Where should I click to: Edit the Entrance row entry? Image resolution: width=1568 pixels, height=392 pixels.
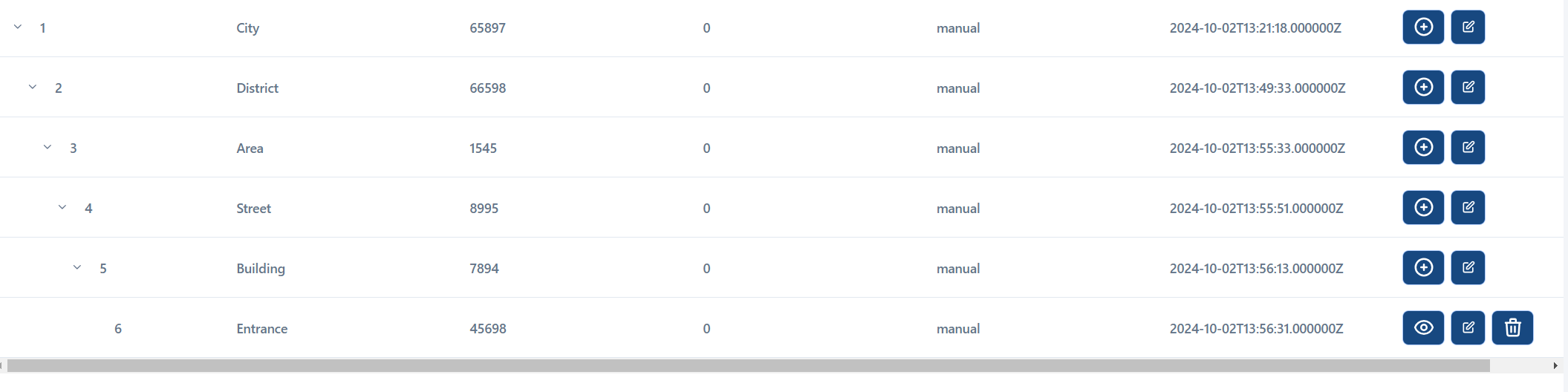click(x=1468, y=328)
